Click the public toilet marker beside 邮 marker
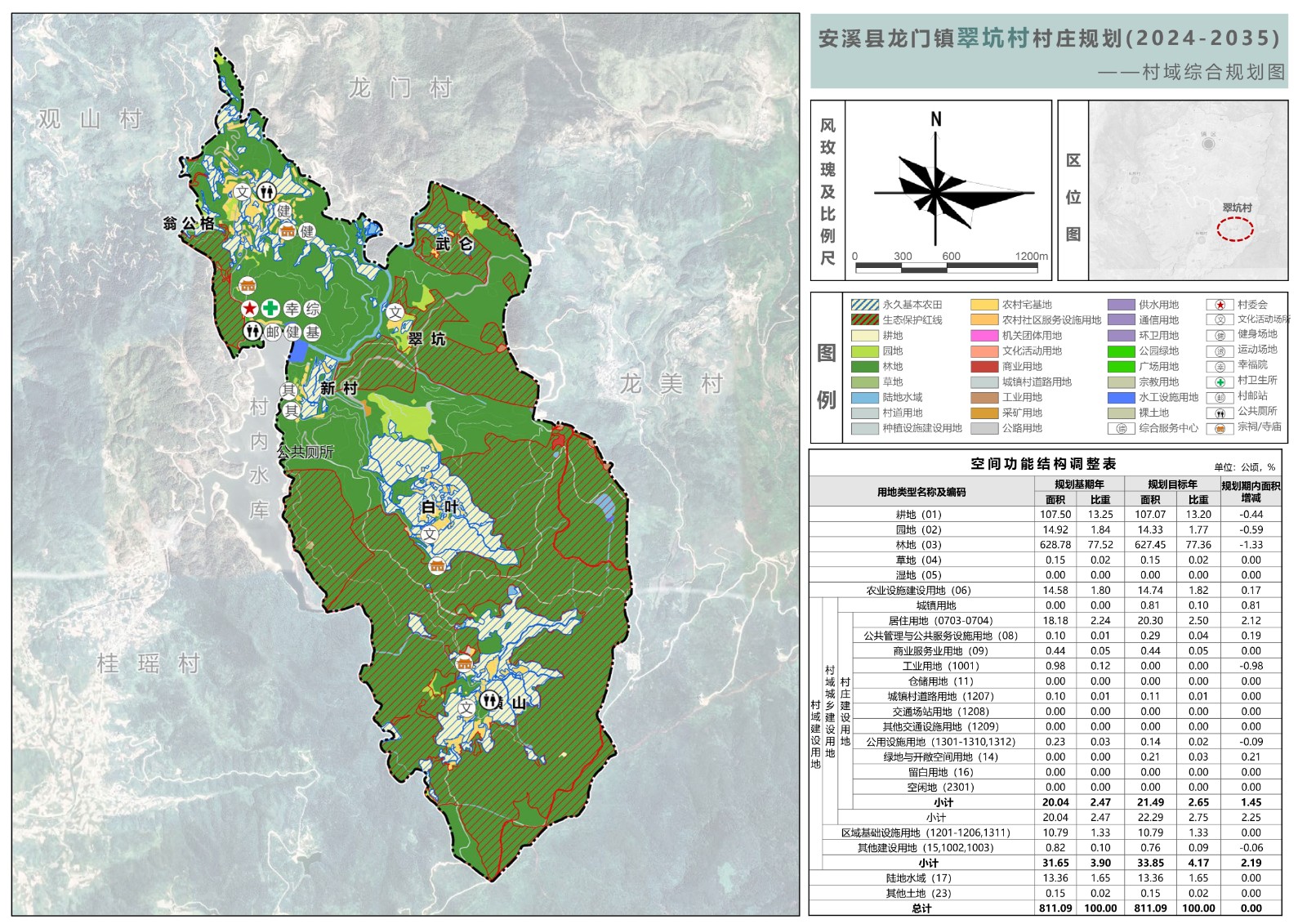This screenshot has height=924, width=1307. click(252, 332)
